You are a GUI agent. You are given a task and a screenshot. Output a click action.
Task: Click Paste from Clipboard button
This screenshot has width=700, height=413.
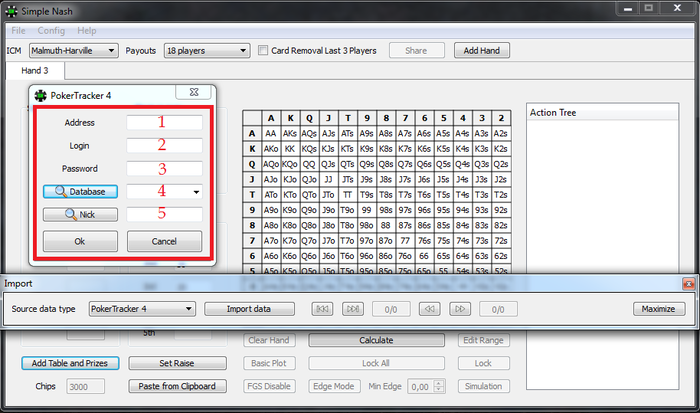pyautogui.click(x=177, y=386)
